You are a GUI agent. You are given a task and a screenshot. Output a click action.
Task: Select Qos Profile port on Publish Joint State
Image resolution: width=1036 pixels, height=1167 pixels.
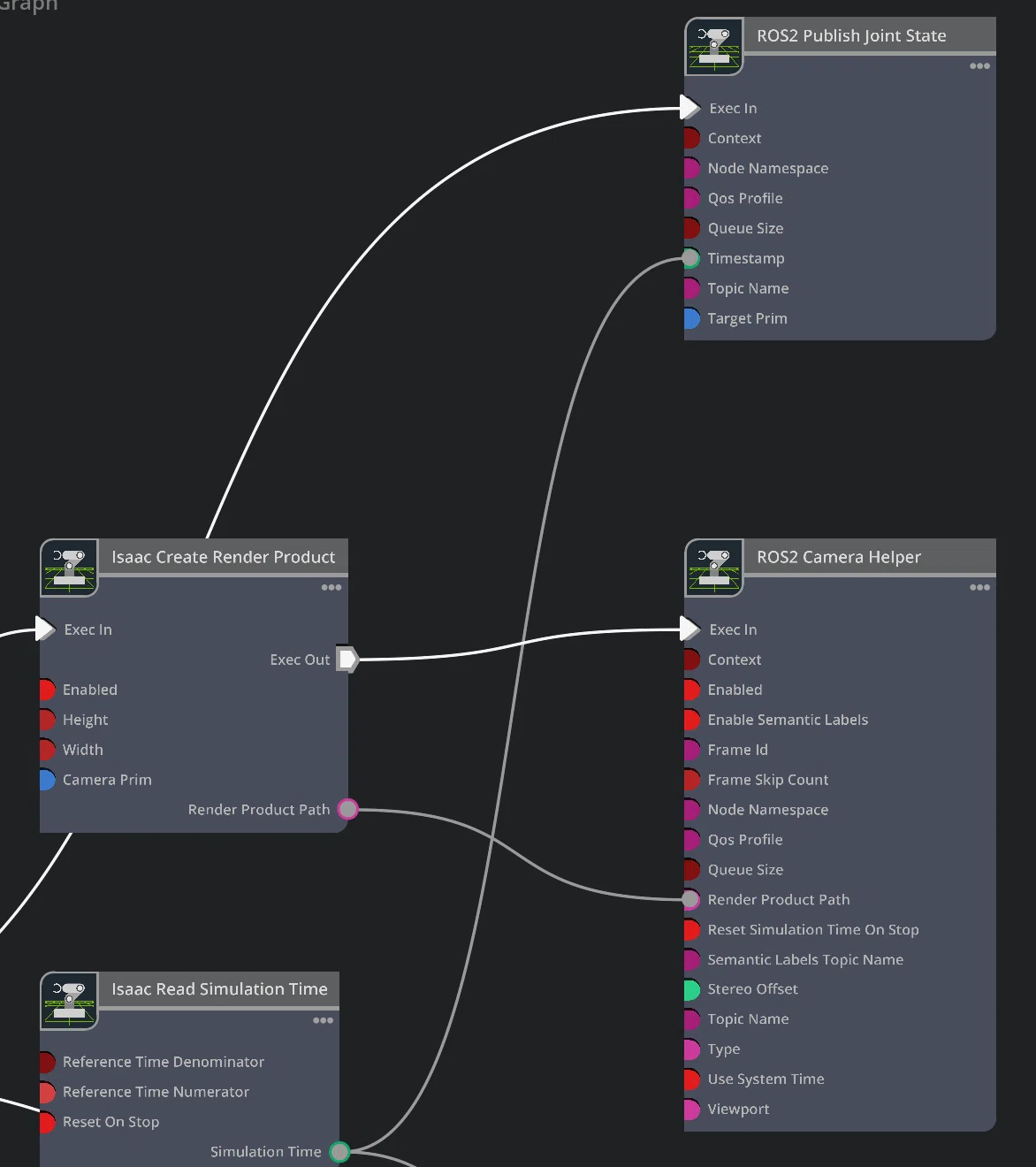(x=692, y=198)
